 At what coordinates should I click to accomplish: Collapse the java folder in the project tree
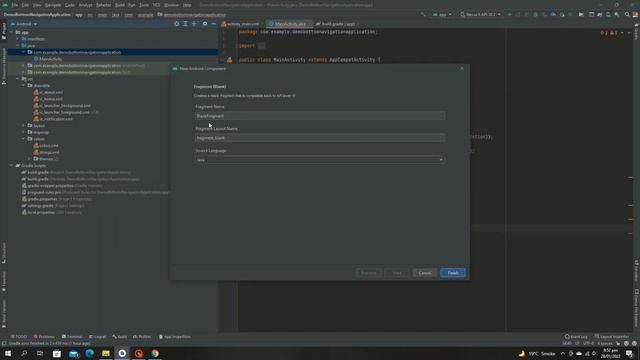point(18,46)
